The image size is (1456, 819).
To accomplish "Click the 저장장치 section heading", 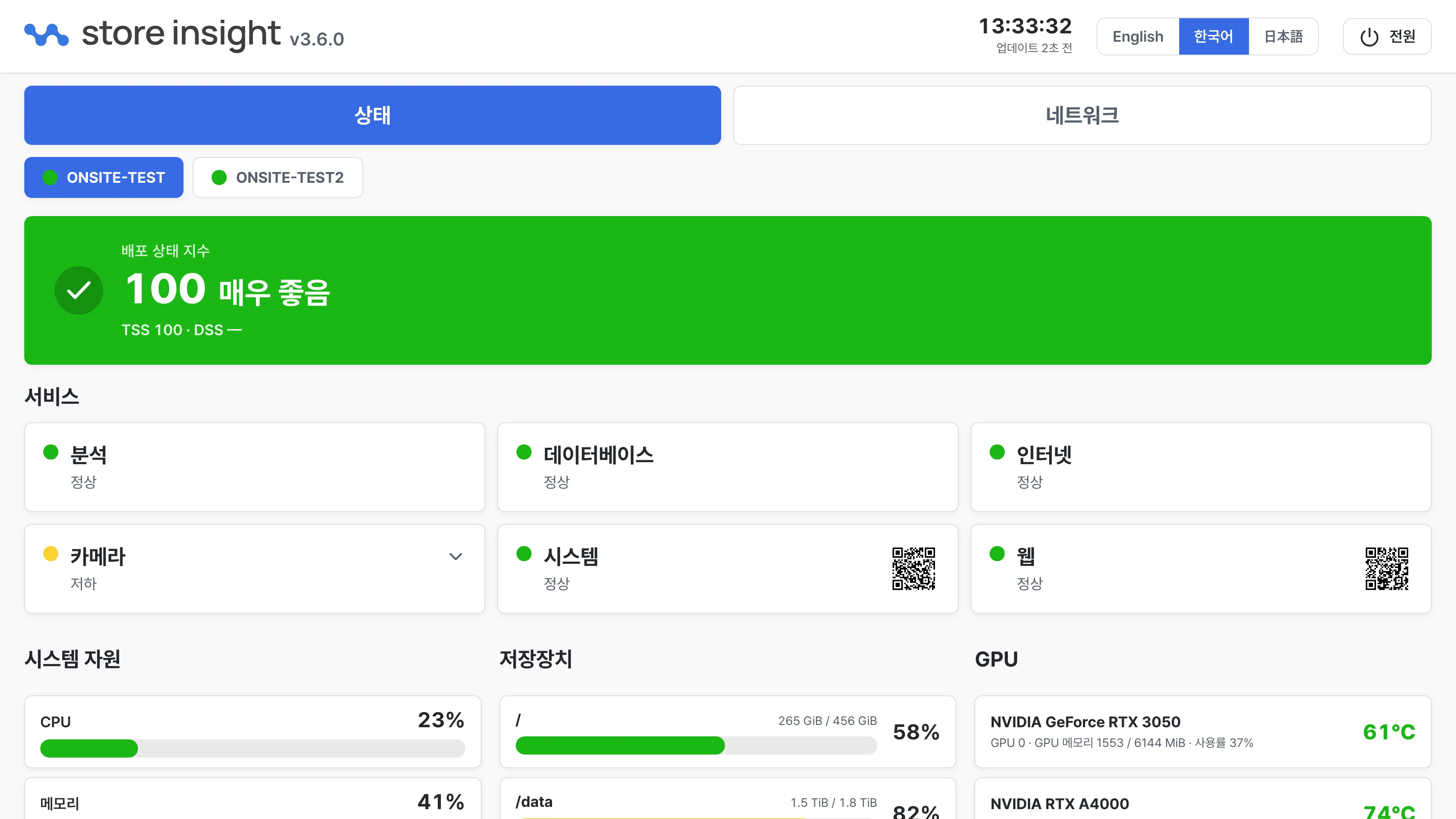I will [536, 659].
